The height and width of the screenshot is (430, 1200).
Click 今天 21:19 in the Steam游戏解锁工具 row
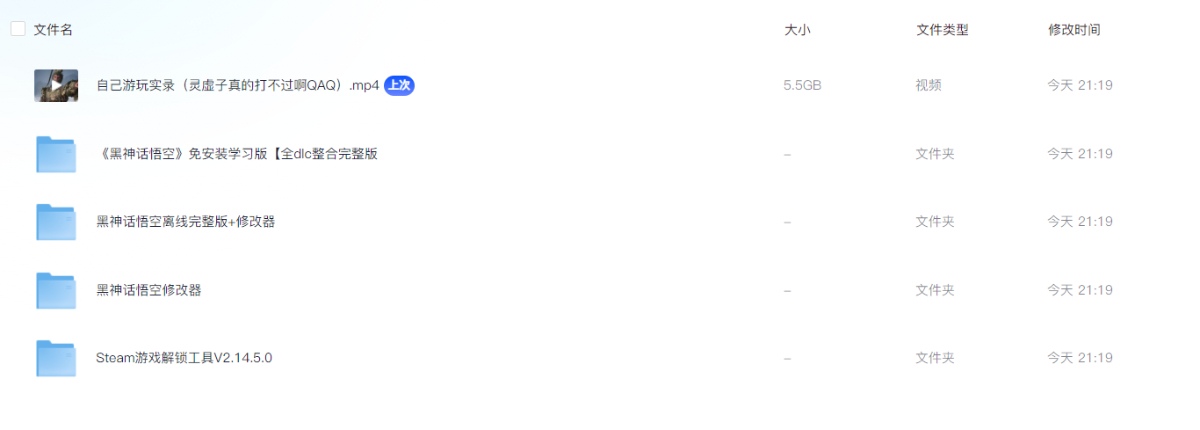click(x=1080, y=358)
